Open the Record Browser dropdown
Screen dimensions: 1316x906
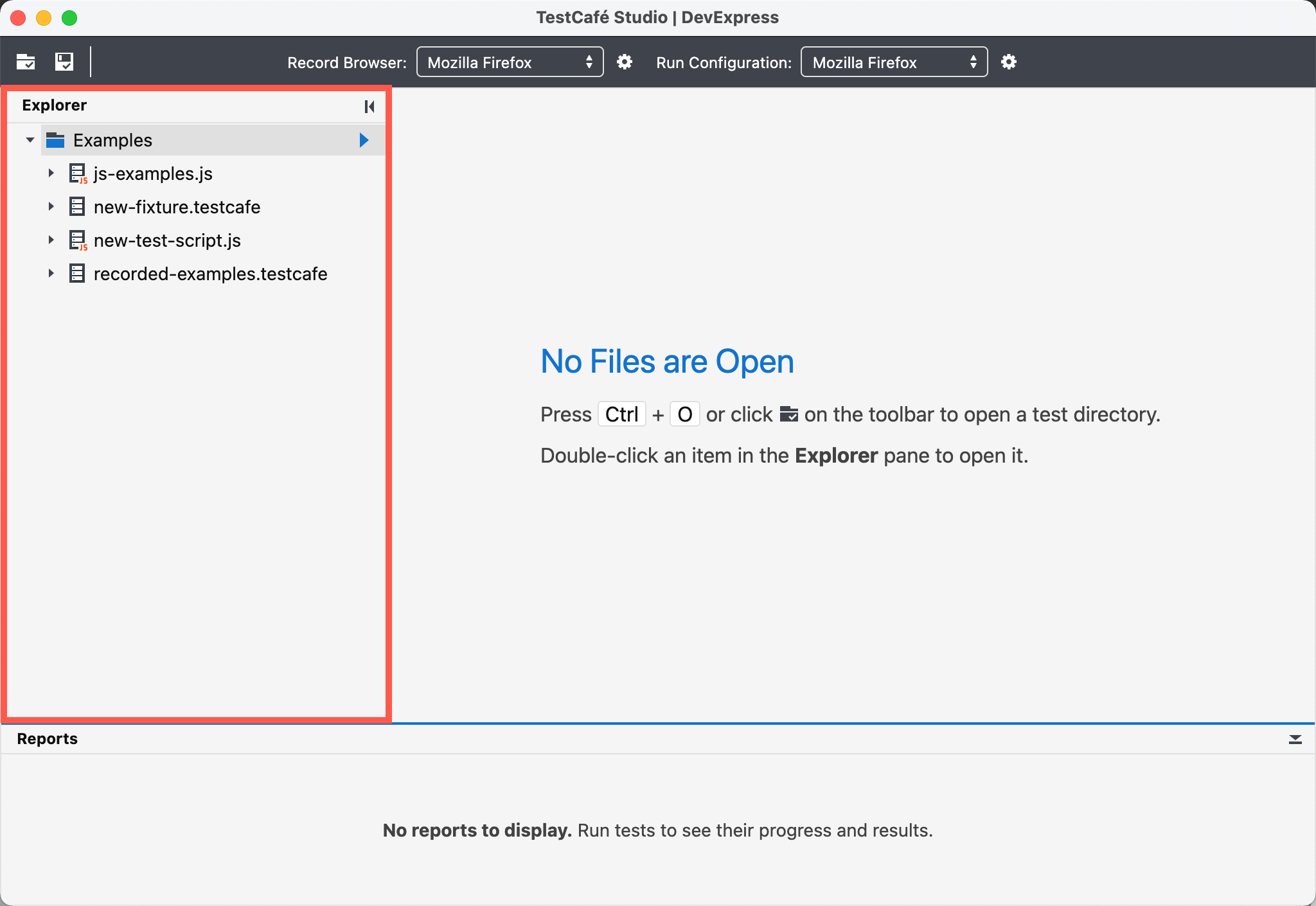pyautogui.click(x=510, y=62)
